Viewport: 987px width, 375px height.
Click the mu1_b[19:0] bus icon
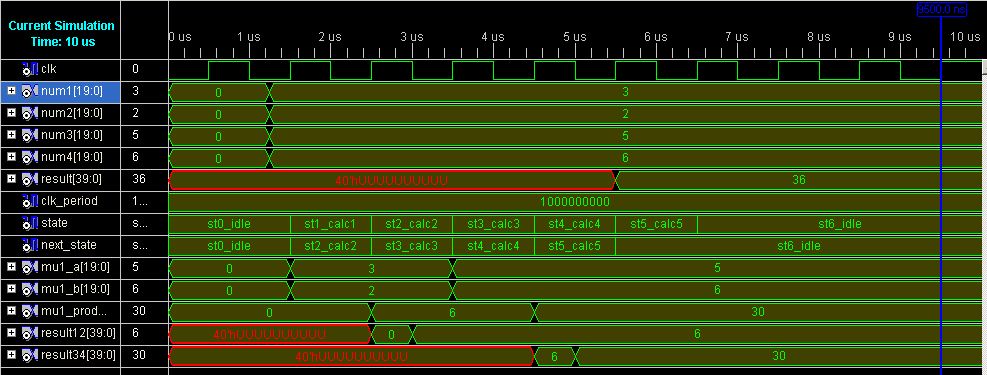tap(30, 289)
